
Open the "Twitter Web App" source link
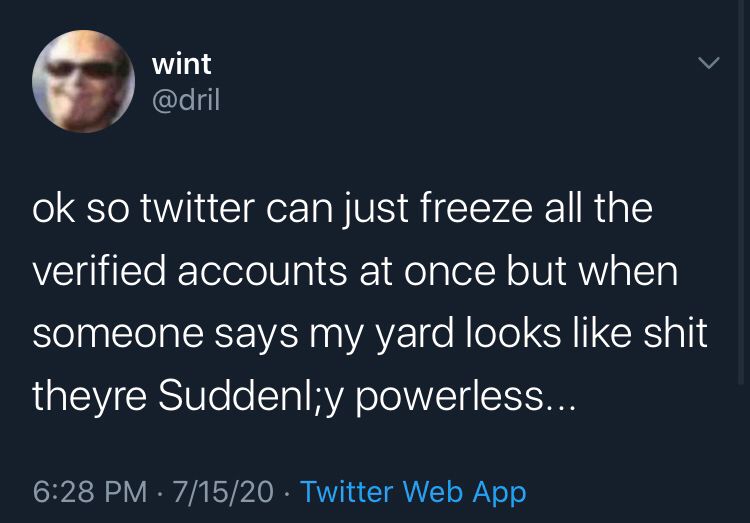413,492
